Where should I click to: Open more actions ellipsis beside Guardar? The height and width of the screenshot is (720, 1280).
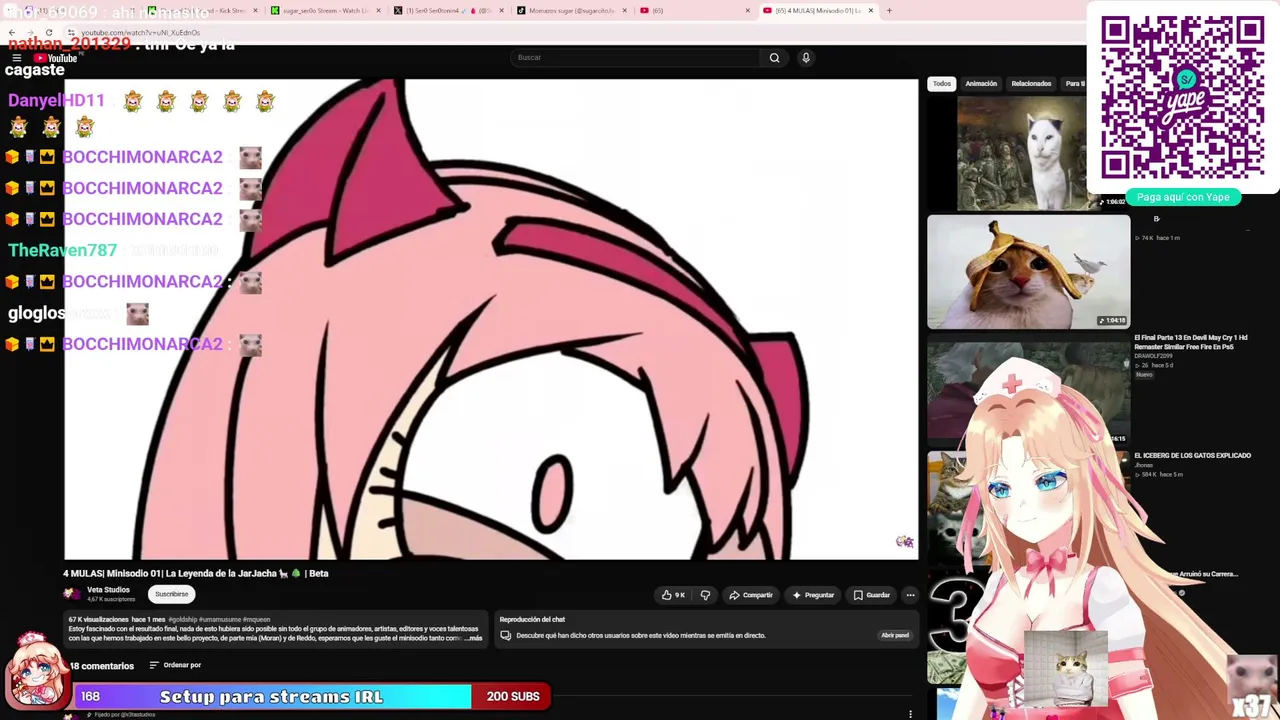tap(910, 595)
